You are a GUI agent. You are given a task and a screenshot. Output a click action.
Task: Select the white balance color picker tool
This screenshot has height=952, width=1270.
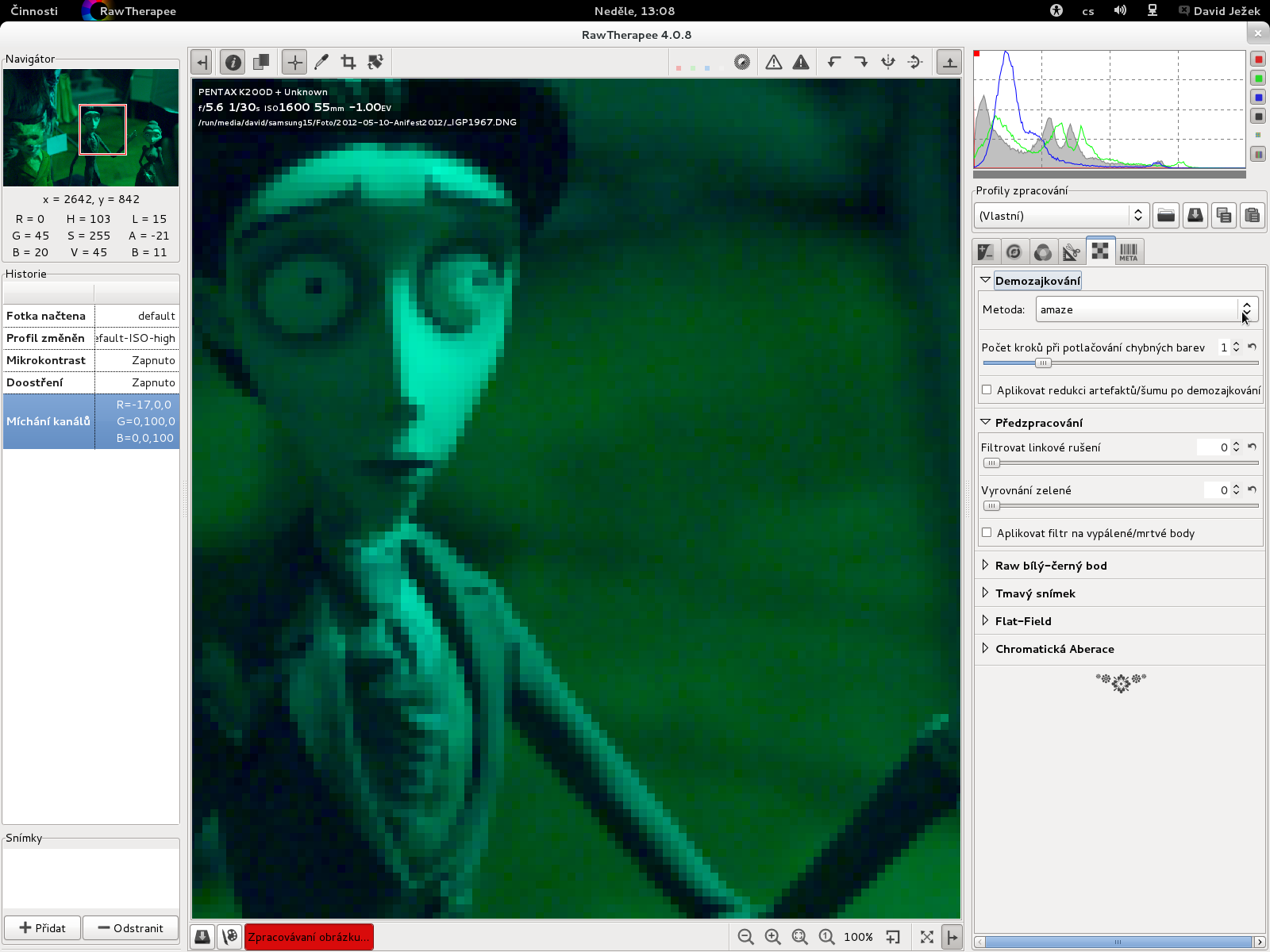click(x=321, y=62)
